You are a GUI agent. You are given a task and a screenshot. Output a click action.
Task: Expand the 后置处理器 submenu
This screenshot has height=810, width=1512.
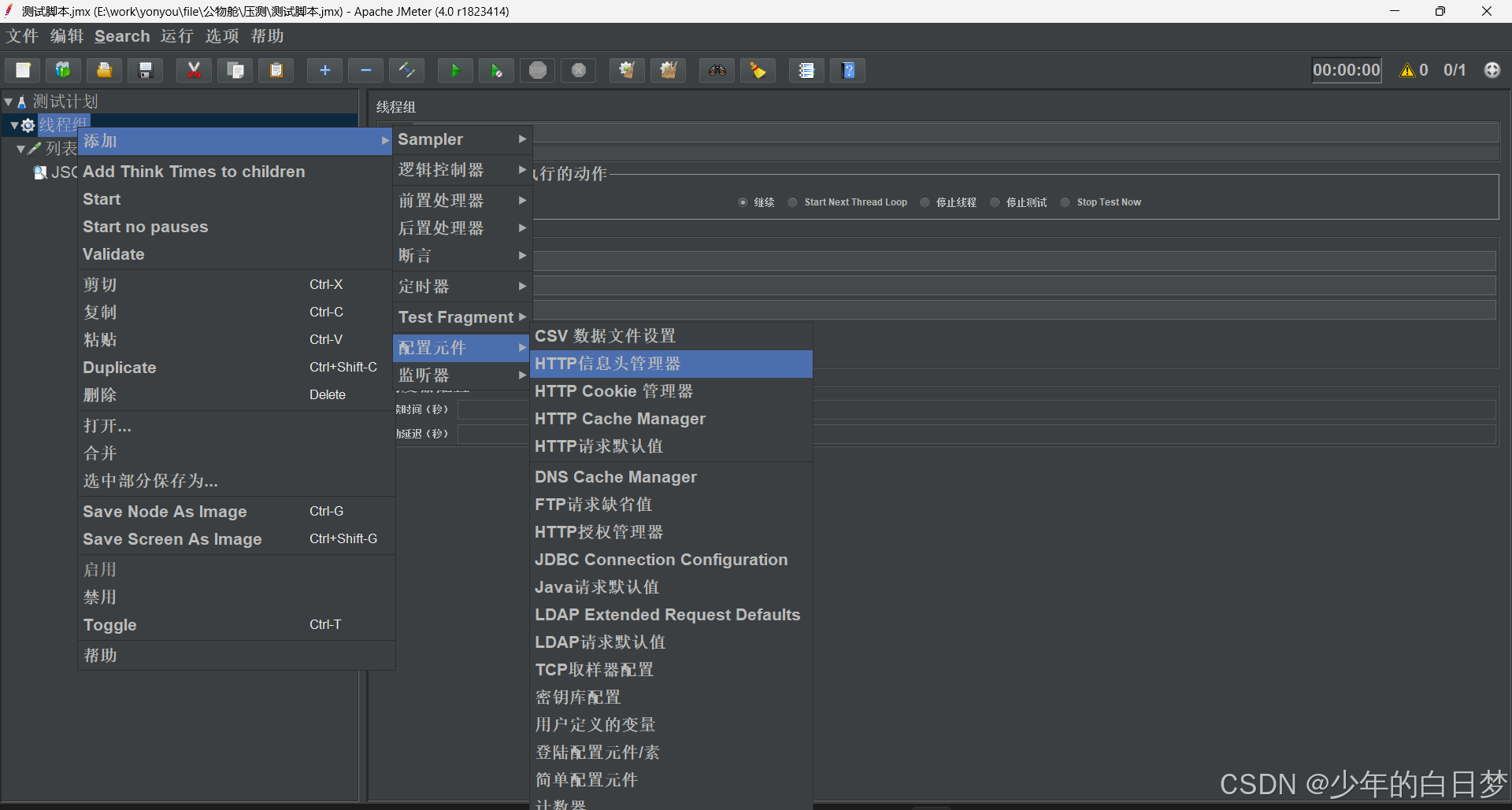click(x=462, y=227)
